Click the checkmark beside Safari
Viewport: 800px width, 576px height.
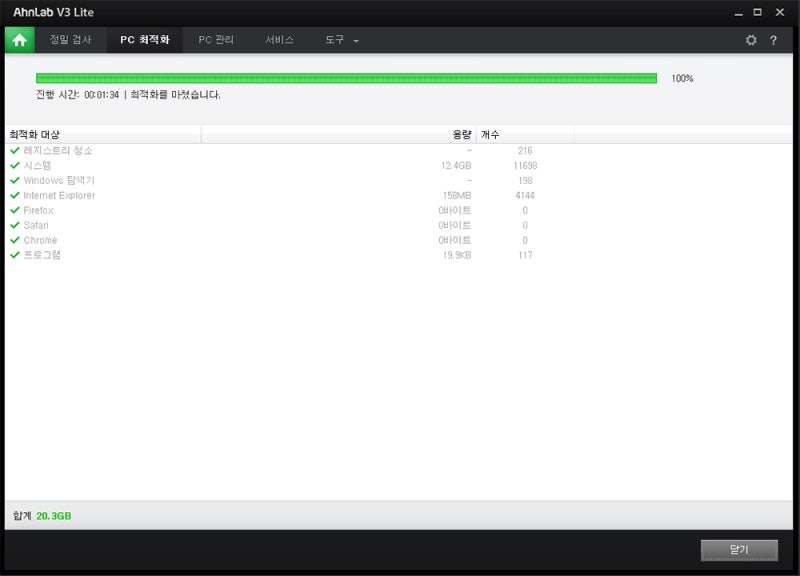[15, 225]
